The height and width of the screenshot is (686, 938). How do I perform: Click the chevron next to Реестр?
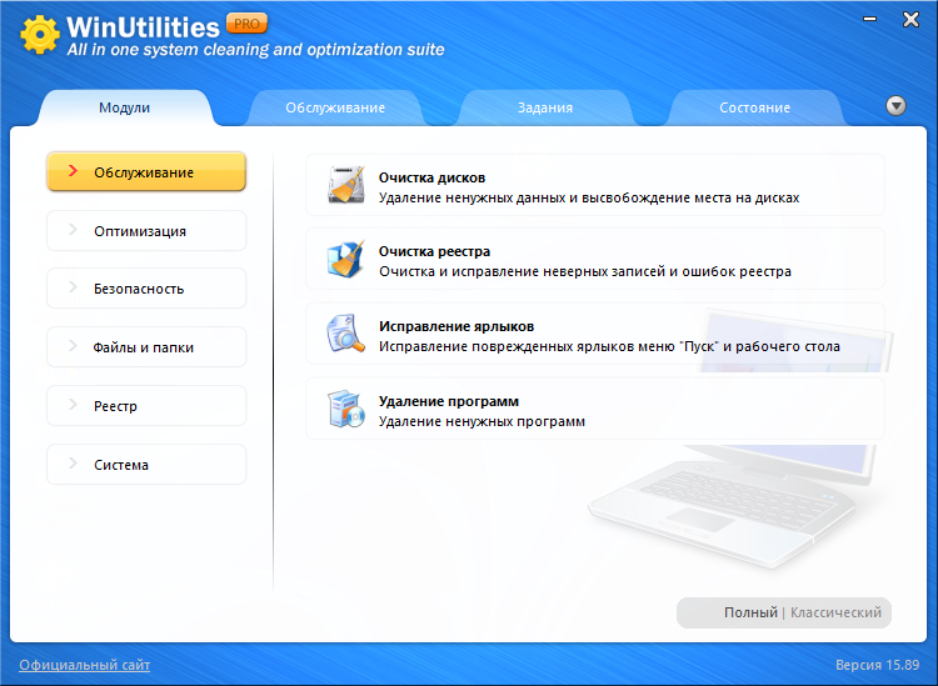click(73, 405)
